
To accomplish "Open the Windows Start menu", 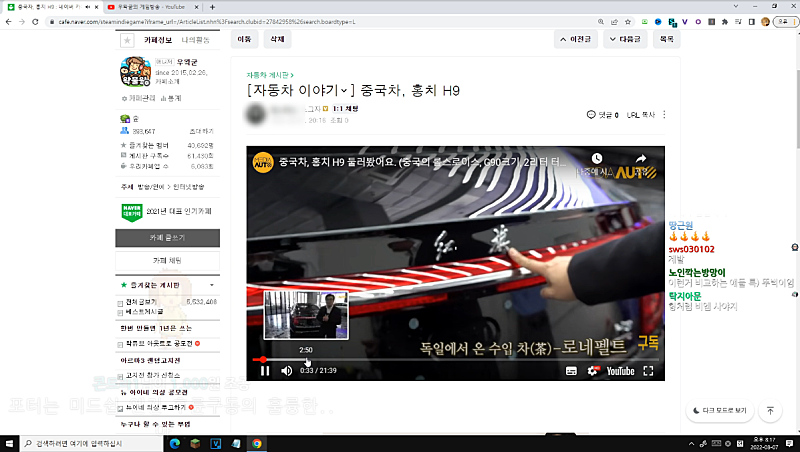I will pos(9,443).
